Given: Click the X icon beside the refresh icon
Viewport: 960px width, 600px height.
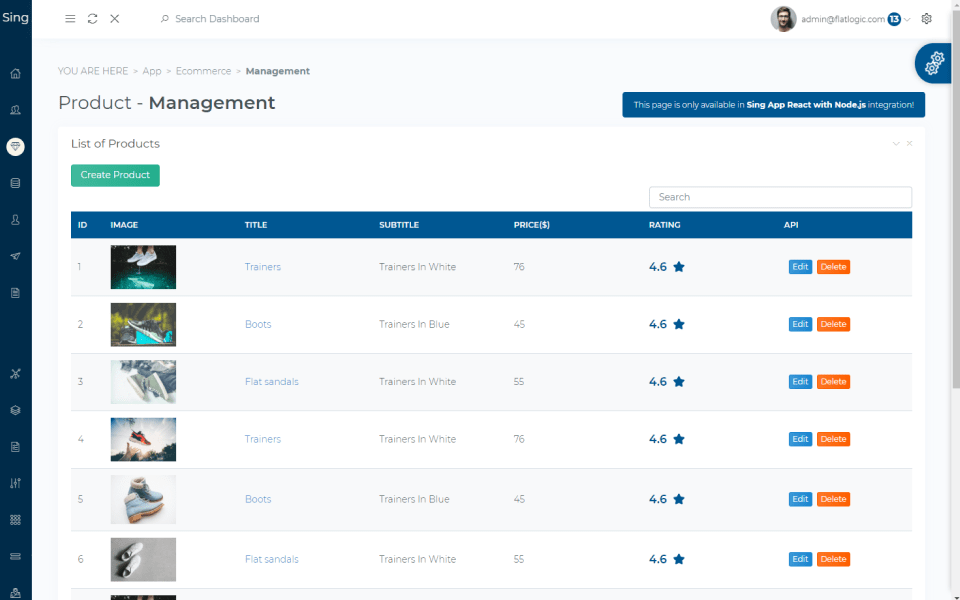Looking at the screenshot, I should (x=115, y=19).
